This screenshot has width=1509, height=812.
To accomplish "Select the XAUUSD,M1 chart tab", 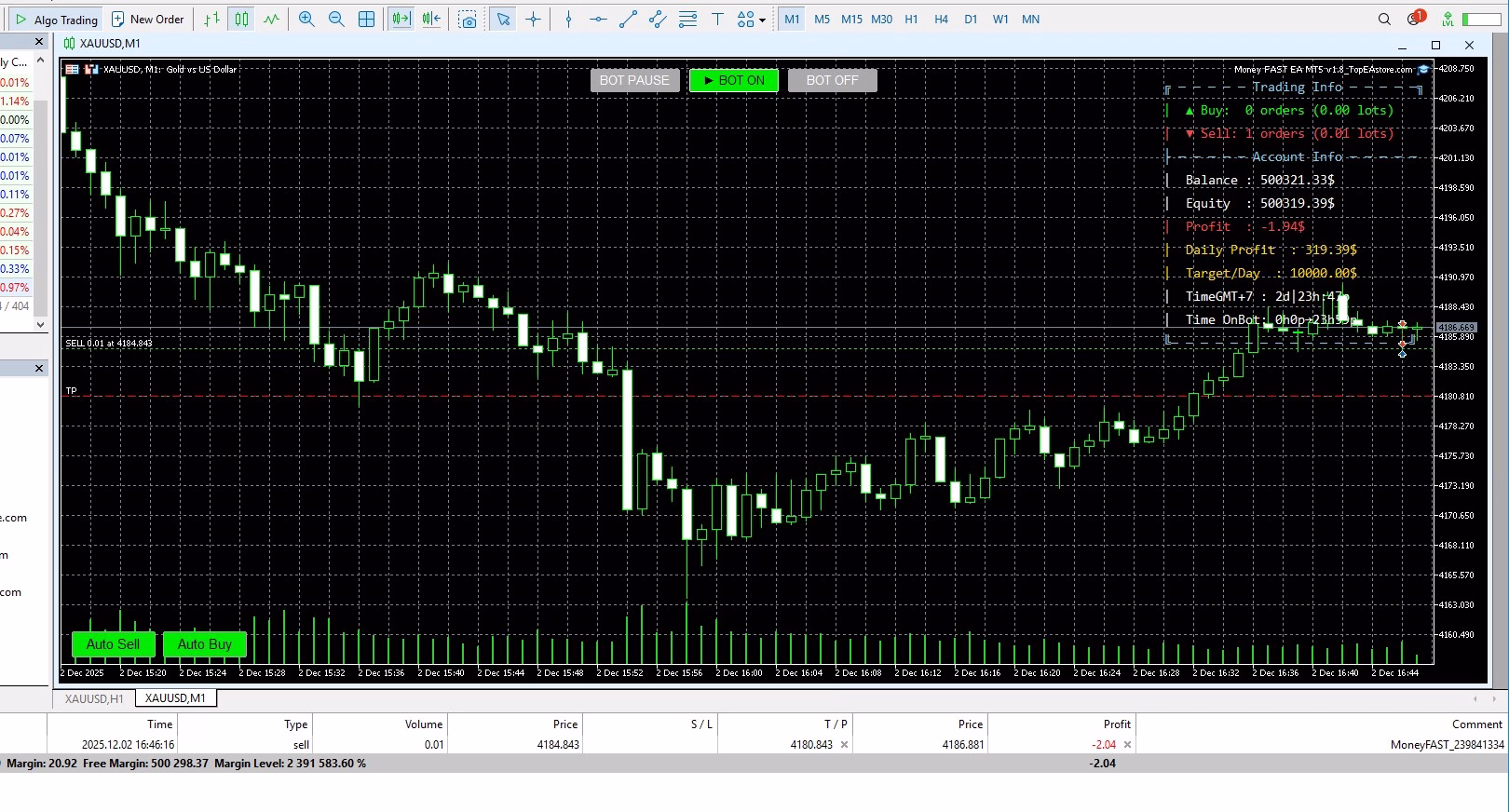I will pyautogui.click(x=175, y=698).
